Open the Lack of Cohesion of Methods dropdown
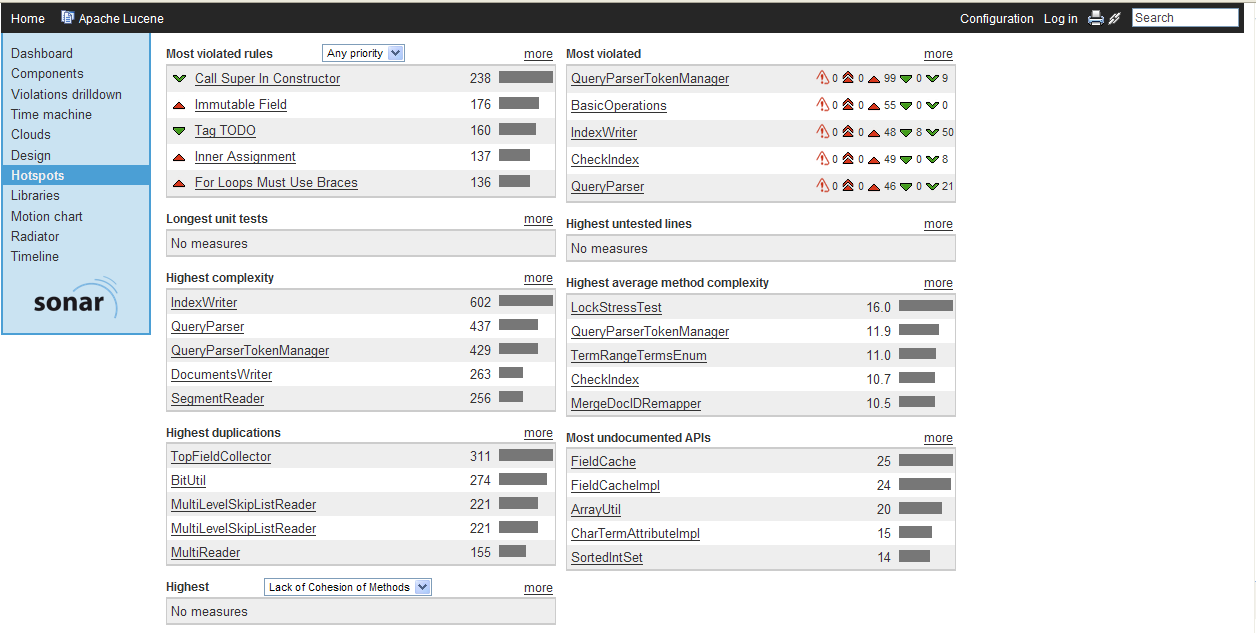1256x633 pixels. tap(347, 587)
